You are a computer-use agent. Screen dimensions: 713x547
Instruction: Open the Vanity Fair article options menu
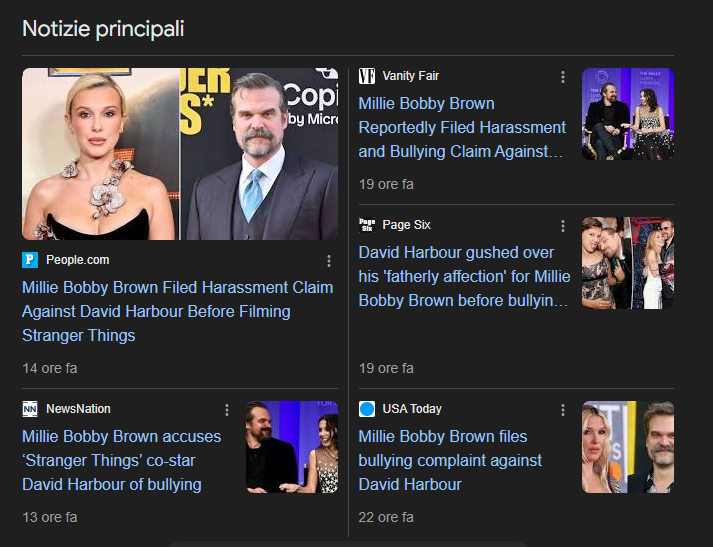coord(563,77)
